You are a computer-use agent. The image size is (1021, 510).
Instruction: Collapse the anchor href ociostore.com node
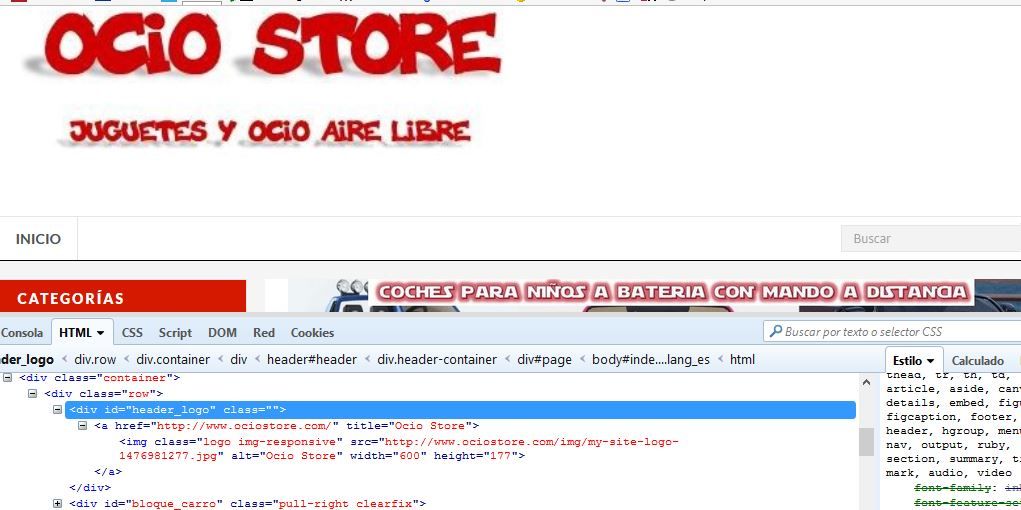82,426
